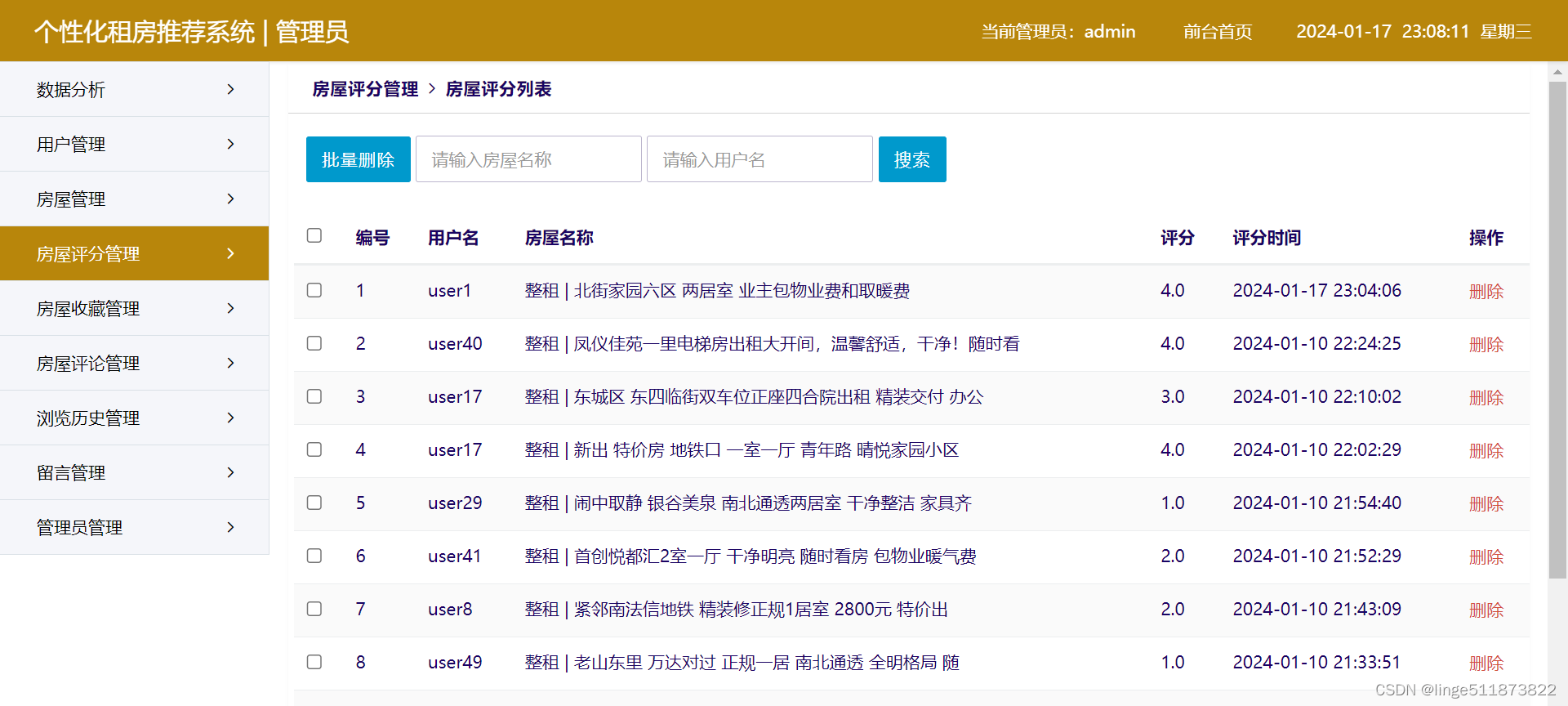Click house name 整租 | 紧邻南法信地铁
Screen dimensions: 1568x706
point(736,610)
